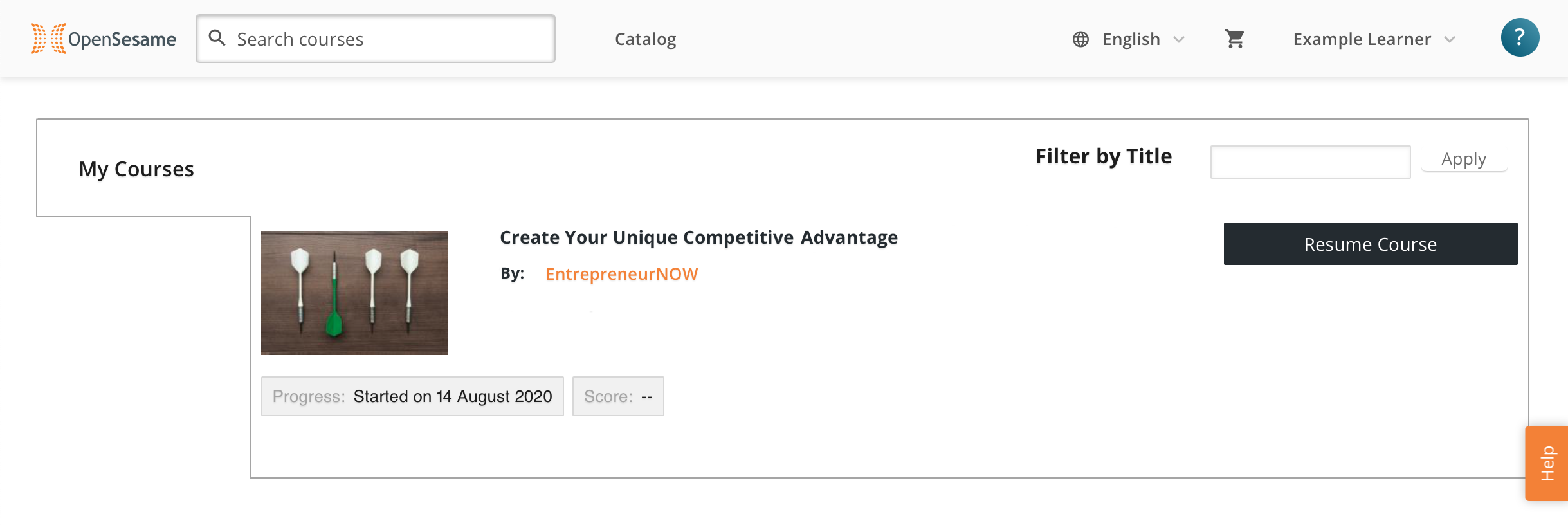Screen dimensions: 1568x530
Task: Click the OpenSesame logo
Action: 104,39
